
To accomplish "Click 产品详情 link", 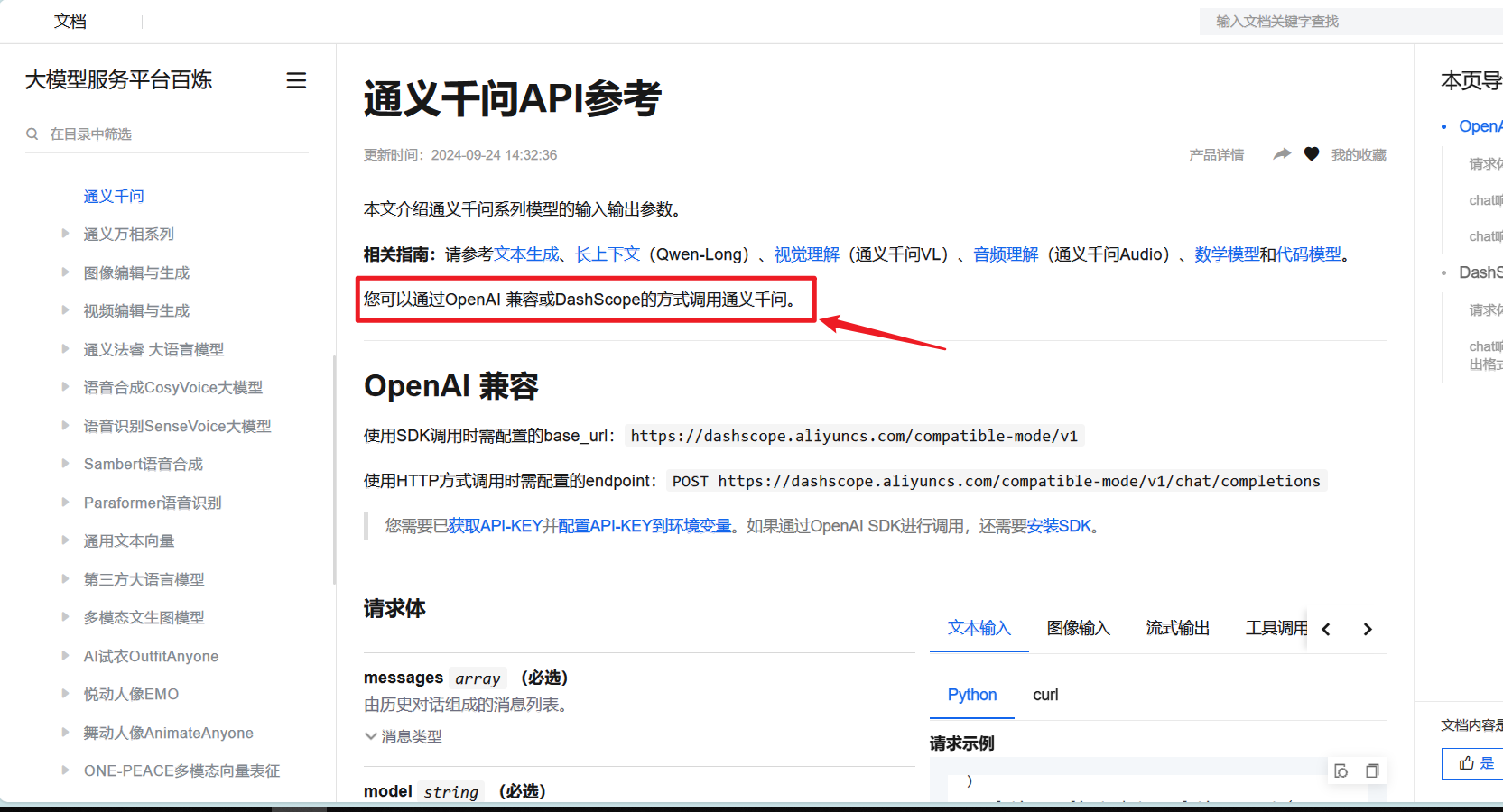I will coord(1216,155).
